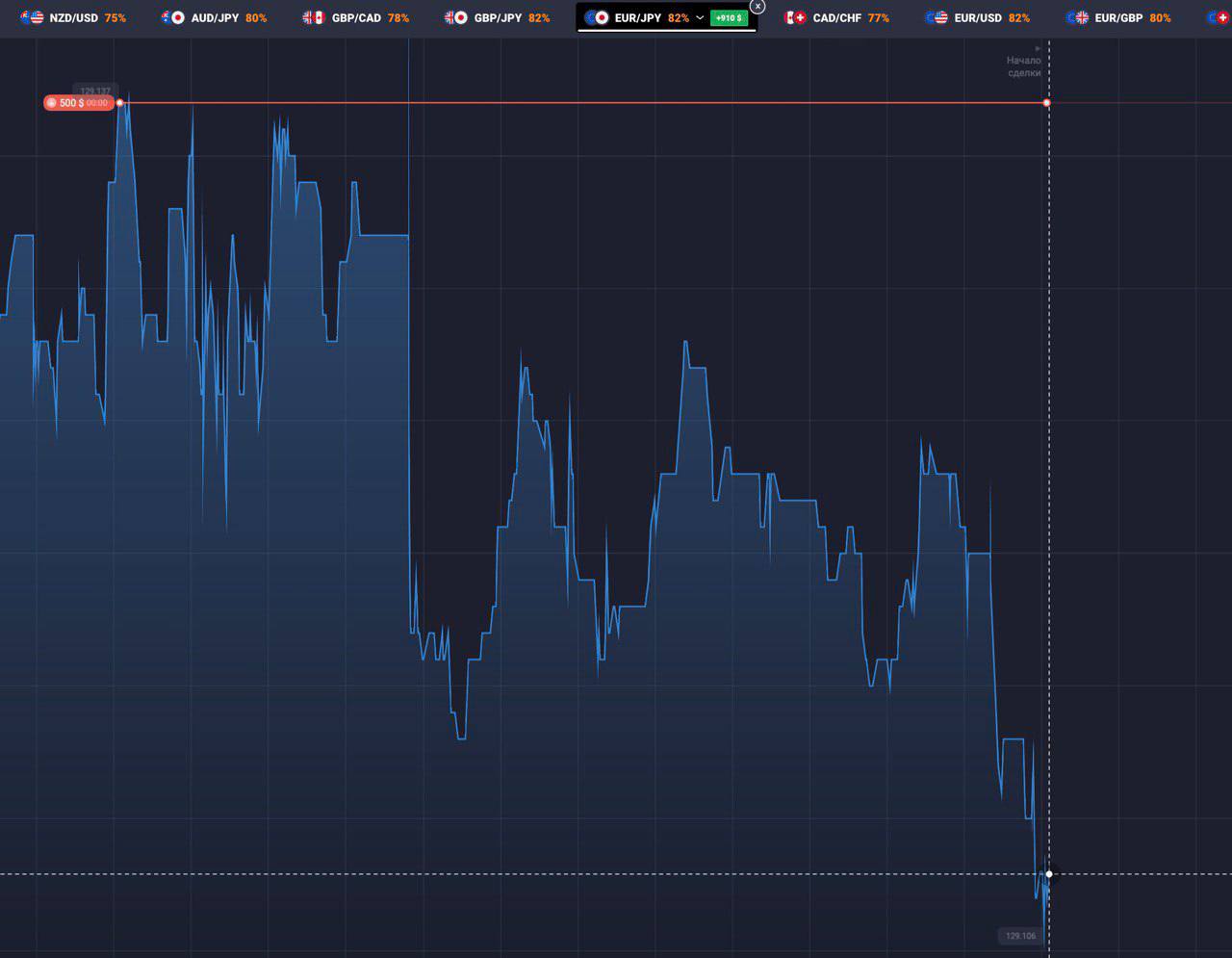1232x958 pixels.
Task: Select the EUR/USD asset tab
Action: [x=977, y=18]
